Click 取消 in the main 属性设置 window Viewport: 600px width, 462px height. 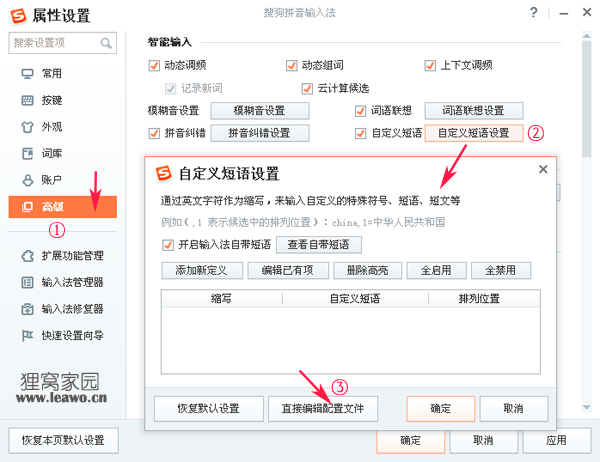pos(484,441)
